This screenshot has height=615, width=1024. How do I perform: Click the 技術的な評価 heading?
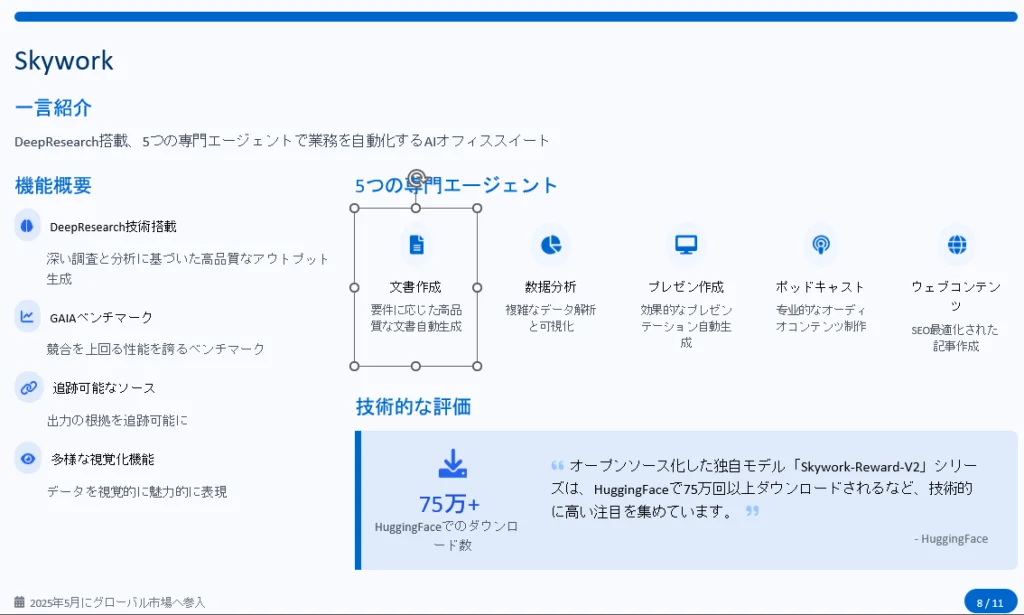click(413, 407)
